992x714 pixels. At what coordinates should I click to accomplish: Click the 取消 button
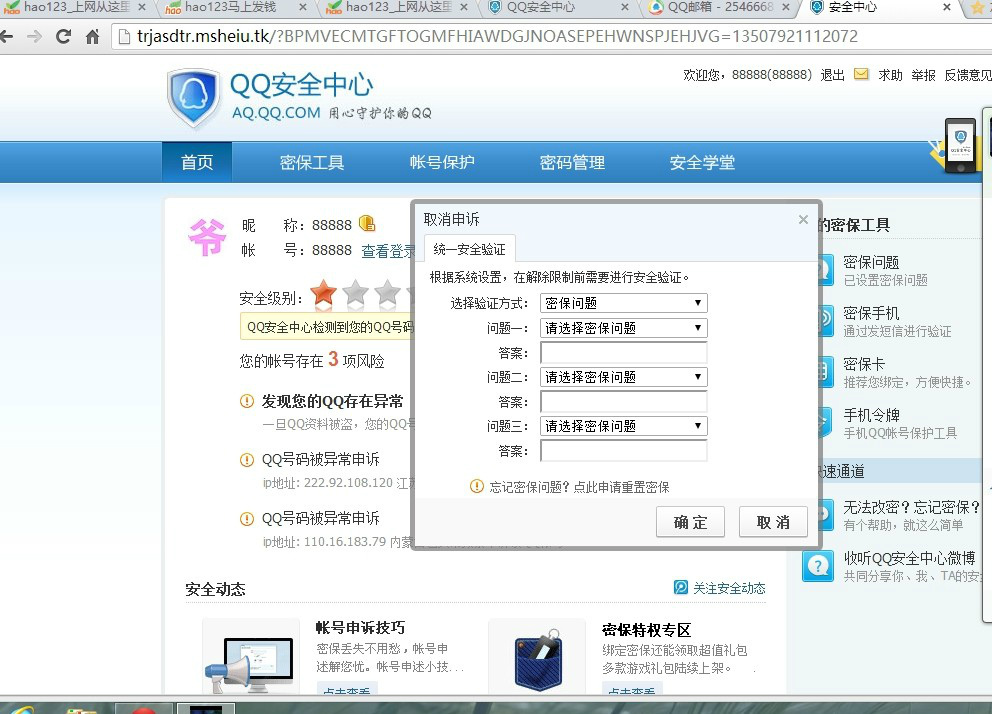pos(773,522)
